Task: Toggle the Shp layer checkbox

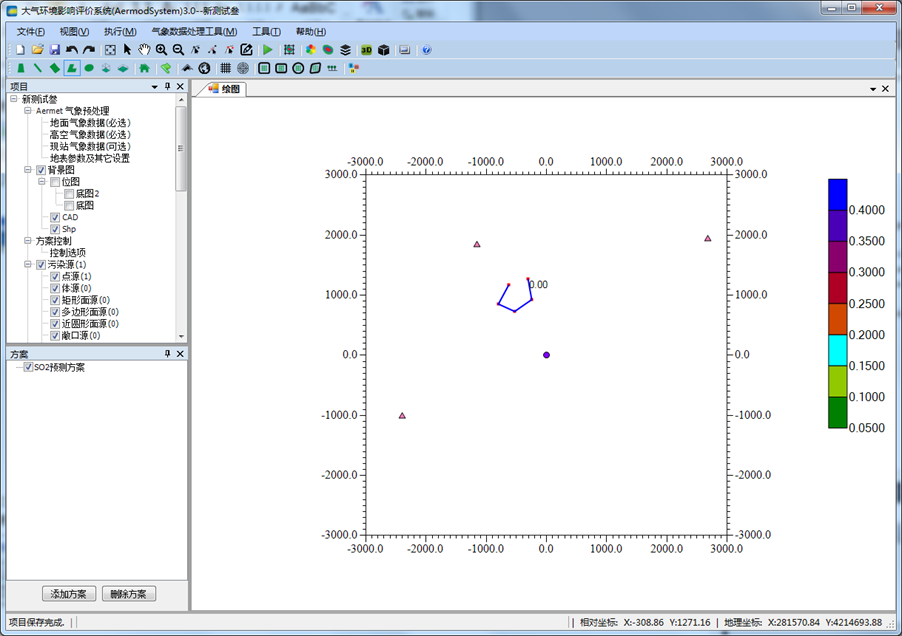Action: tap(55, 229)
